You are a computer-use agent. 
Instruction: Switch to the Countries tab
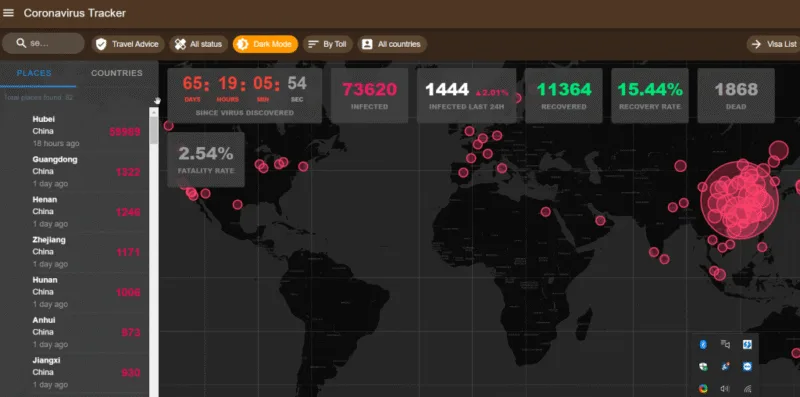117,73
